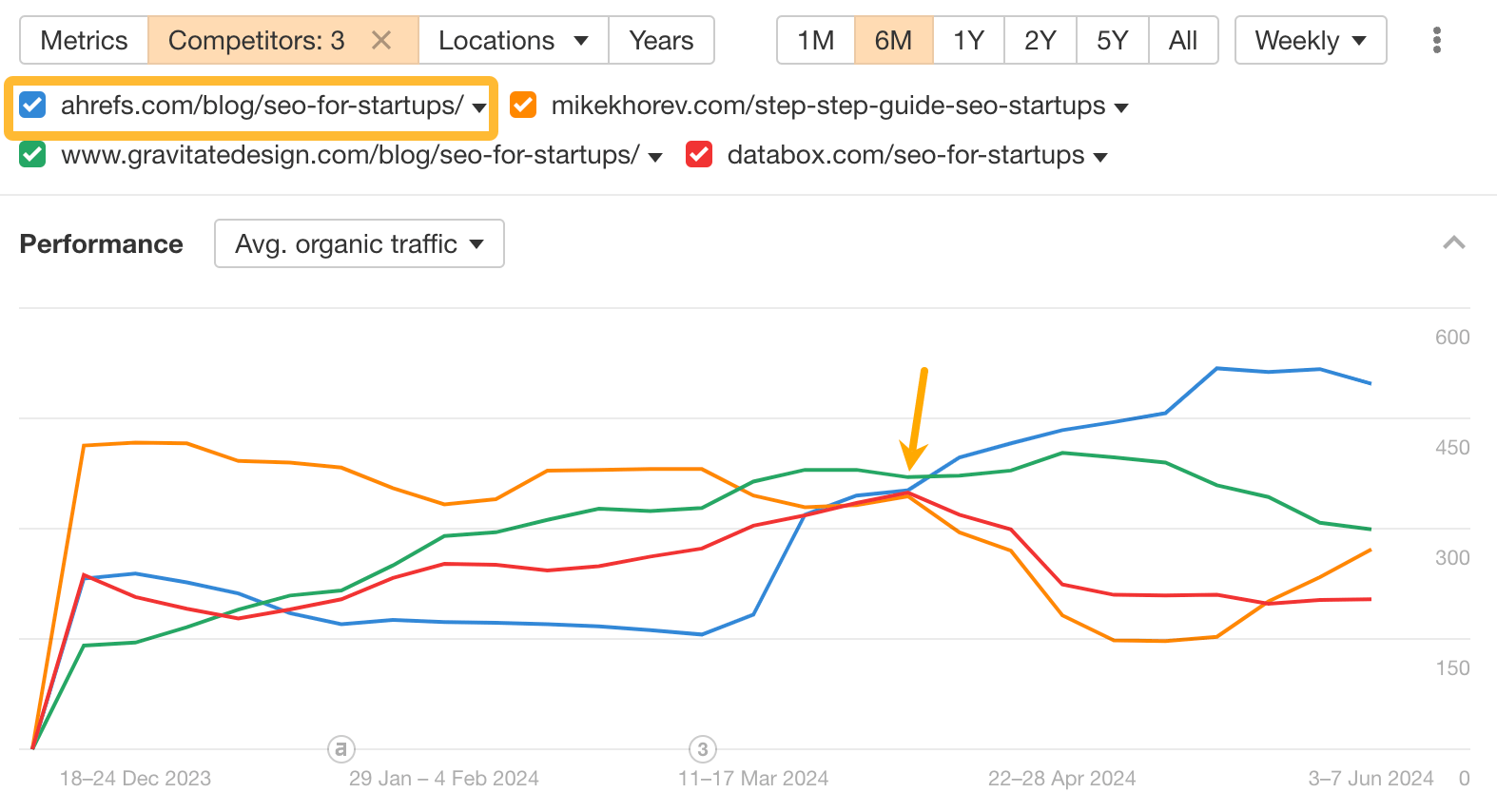This screenshot has height=812, width=1497.
Task: Expand options for the ahrefs.com target URL
Action: [x=479, y=109]
